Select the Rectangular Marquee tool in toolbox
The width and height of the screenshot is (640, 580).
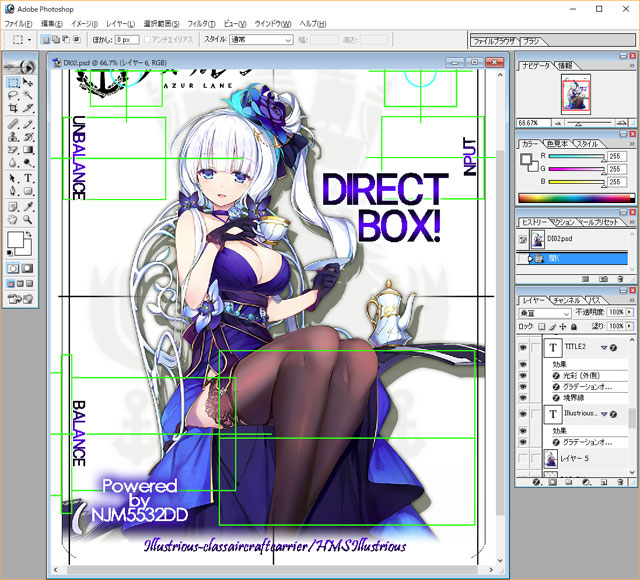pyautogui.click(x=13, y=82)
